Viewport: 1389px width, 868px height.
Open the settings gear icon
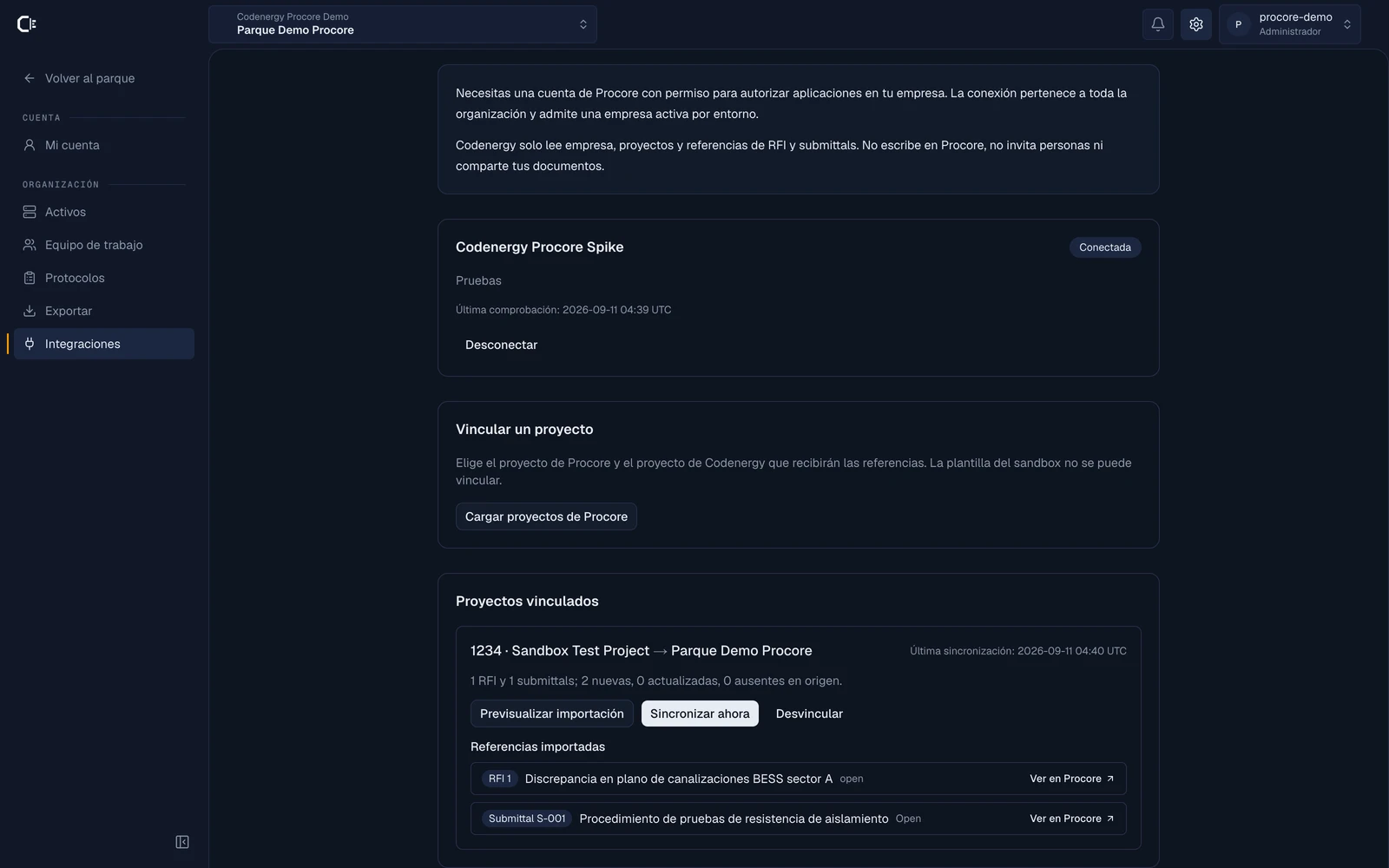click(x=1196, y=24)
